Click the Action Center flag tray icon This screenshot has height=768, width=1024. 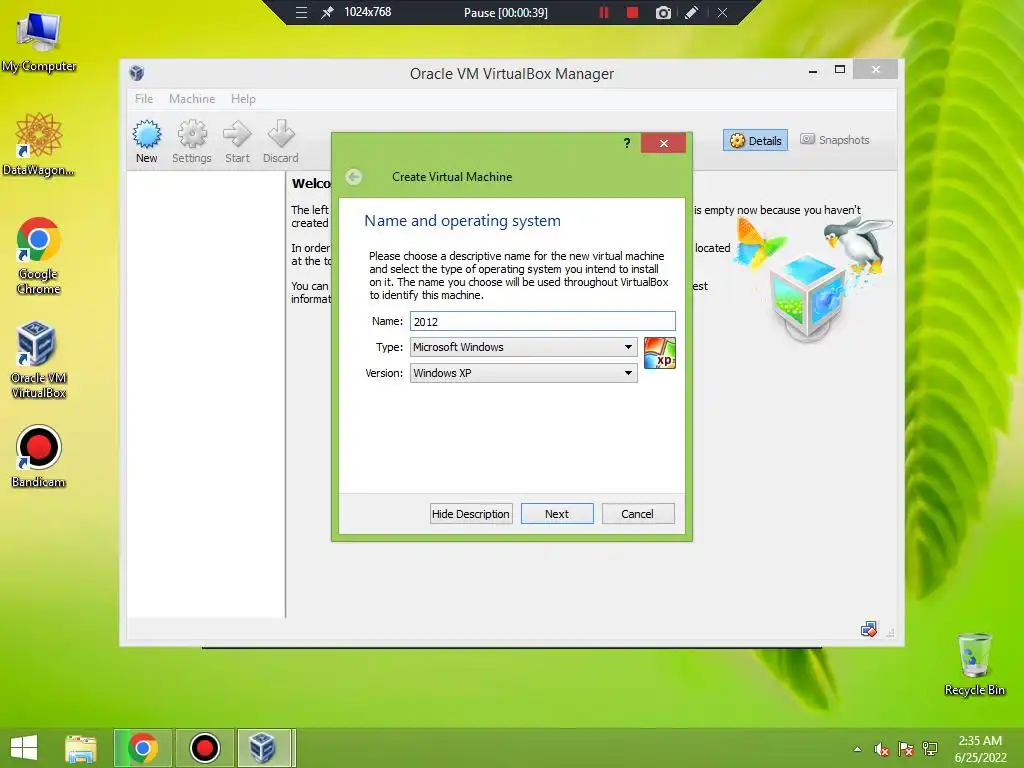coord(906,749)
